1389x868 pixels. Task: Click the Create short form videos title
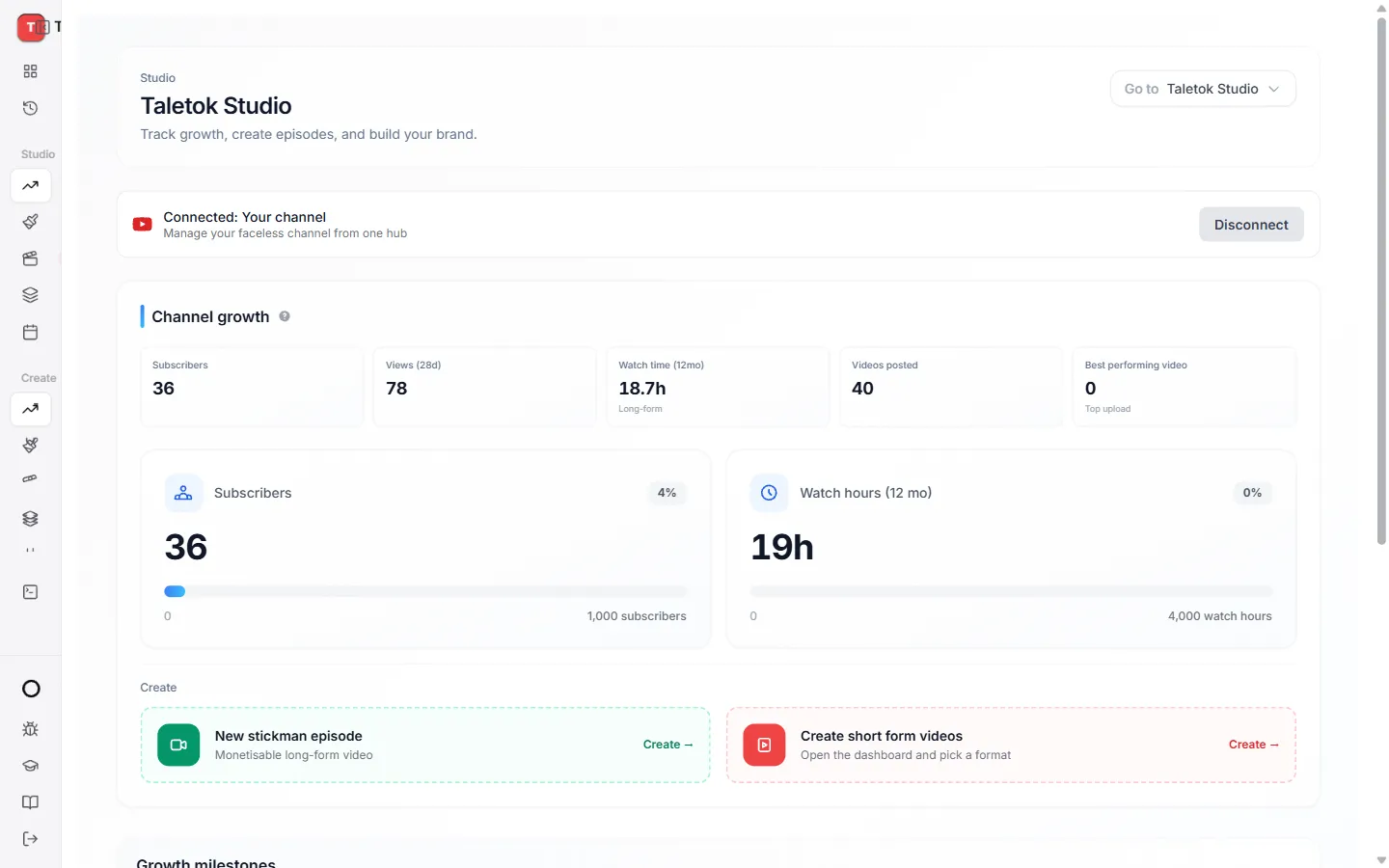(x=882, y=736)
